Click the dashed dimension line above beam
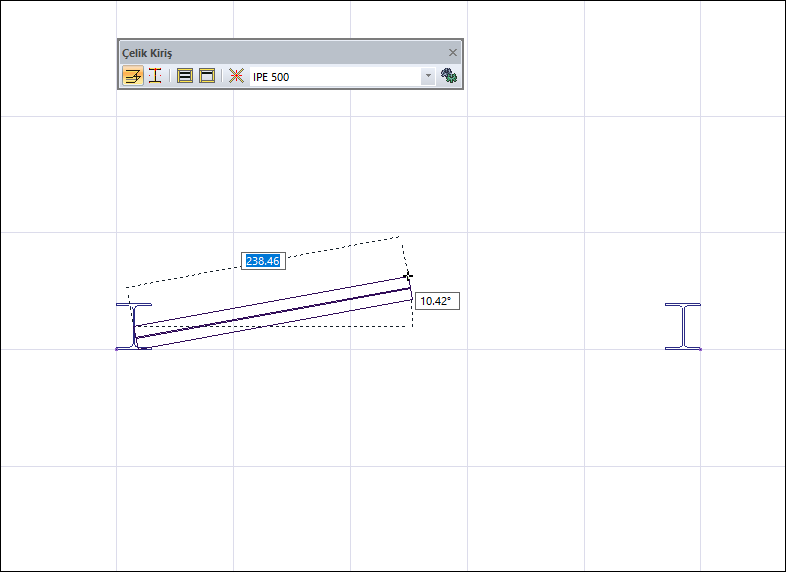786x572 pixels. pyautogui.click(x=330, y=250)
